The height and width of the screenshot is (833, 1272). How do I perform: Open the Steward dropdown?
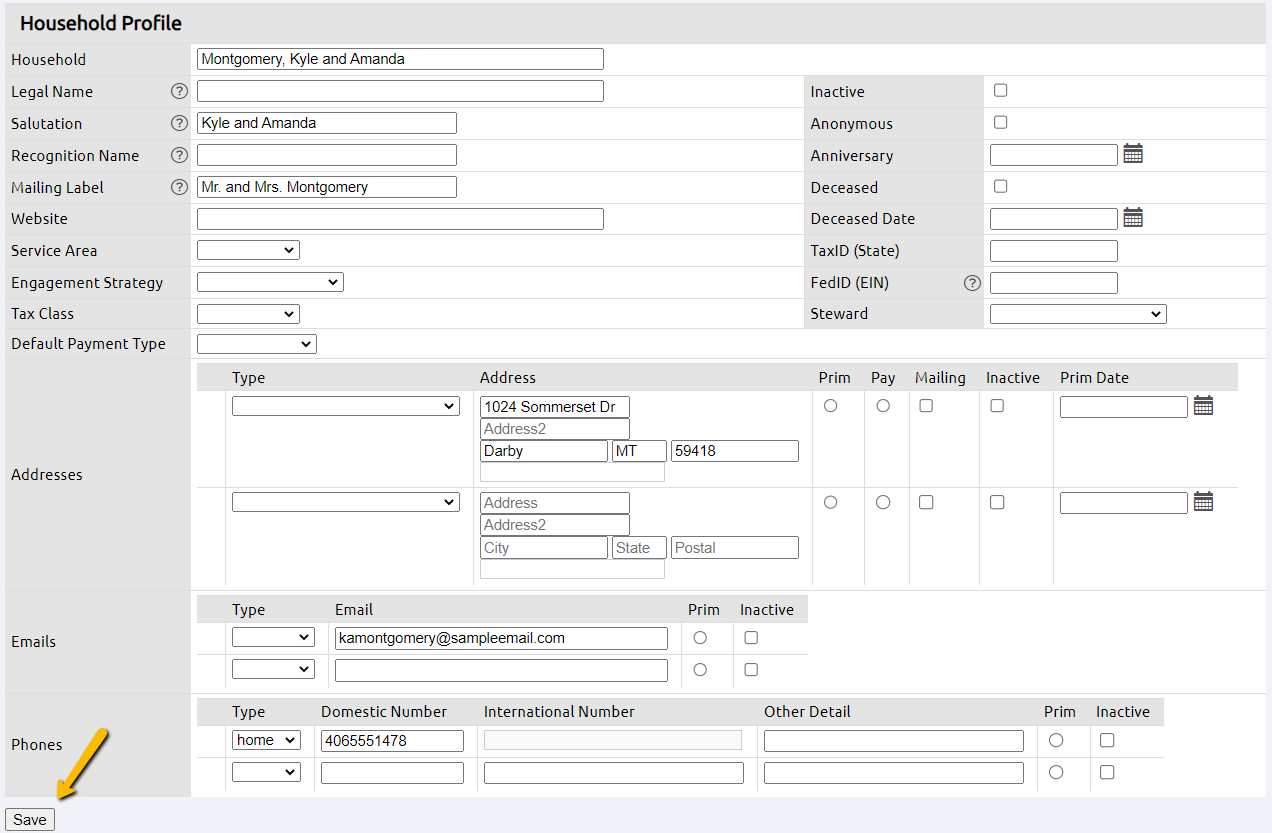click(x=1077, y=313)
